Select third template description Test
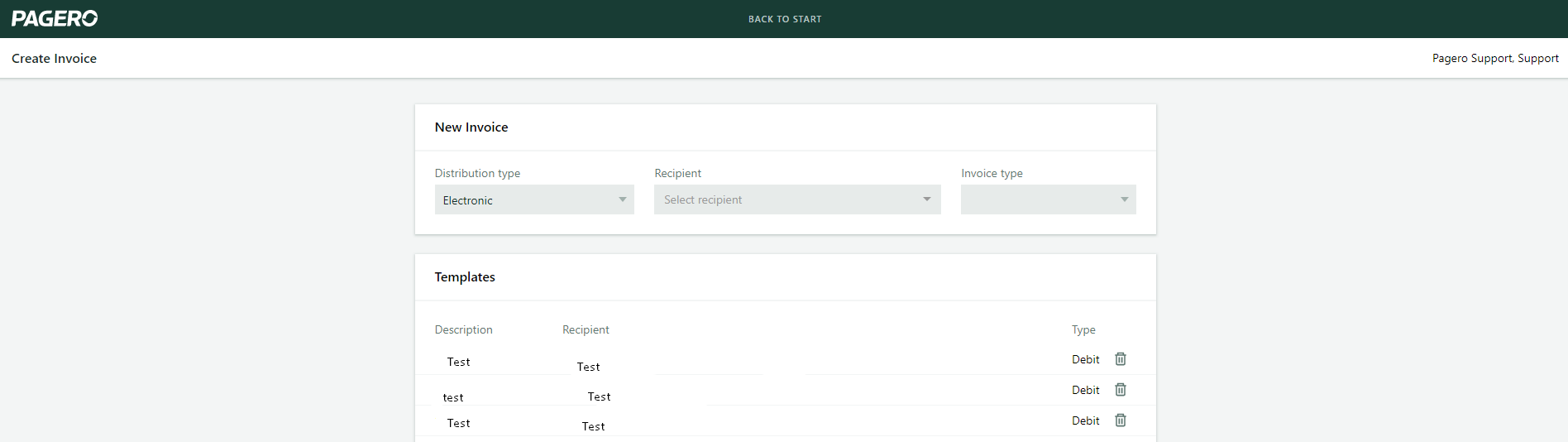The height and width of the screenshot is (442, 1568). coord(458,423)
